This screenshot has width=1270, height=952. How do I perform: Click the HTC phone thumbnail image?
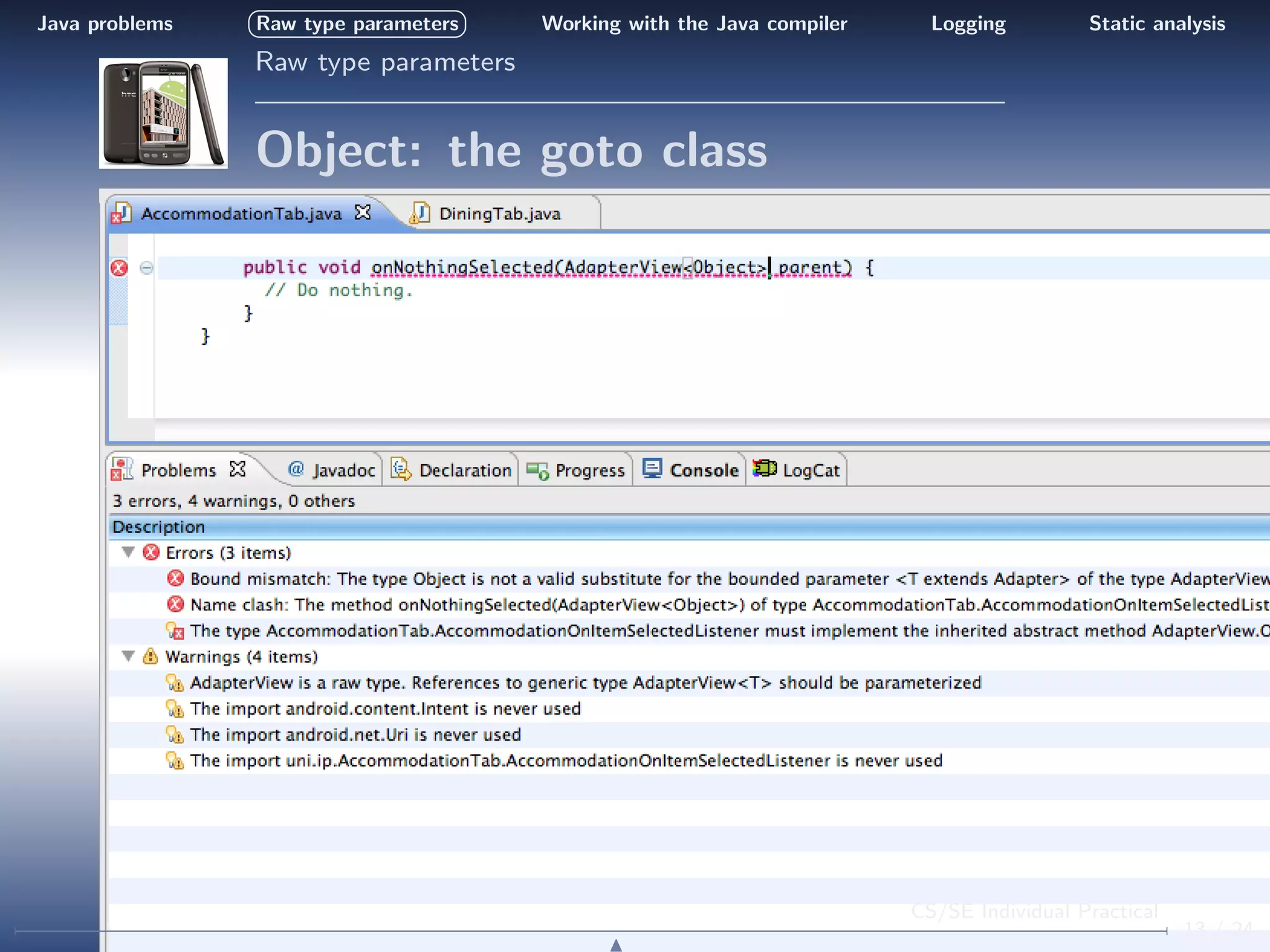pos(163,113)
